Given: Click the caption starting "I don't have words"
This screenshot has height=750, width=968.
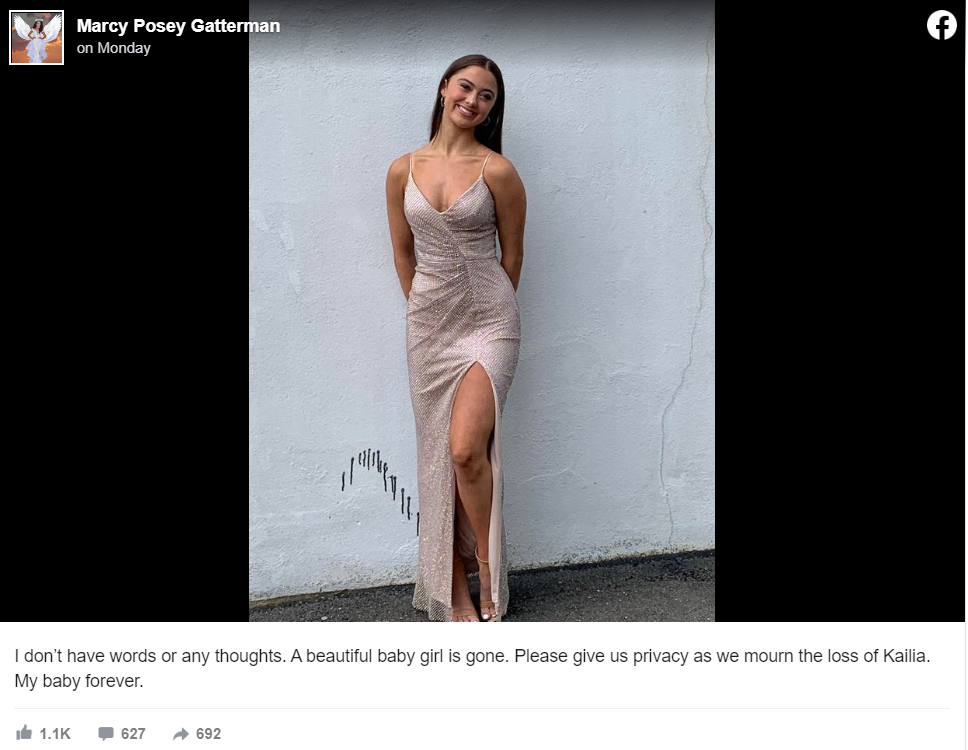Looking at the screenshot, I should (x=472, y=668).
